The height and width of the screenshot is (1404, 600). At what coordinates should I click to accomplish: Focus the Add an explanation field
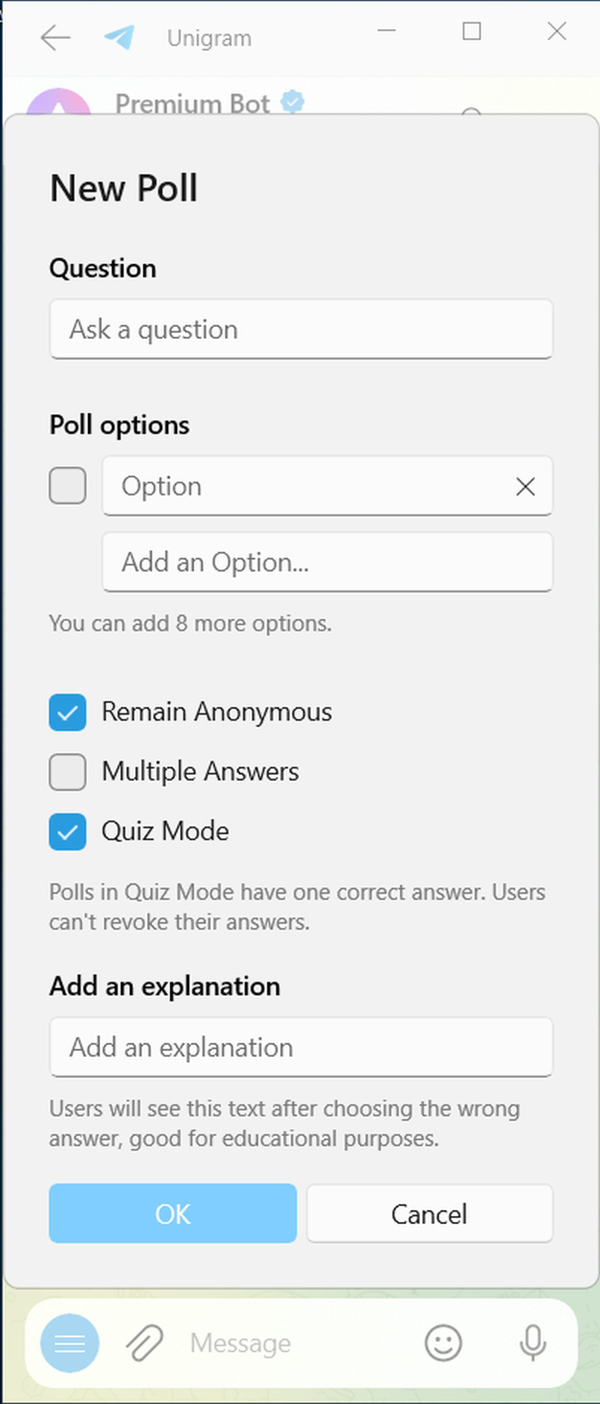301,1047
